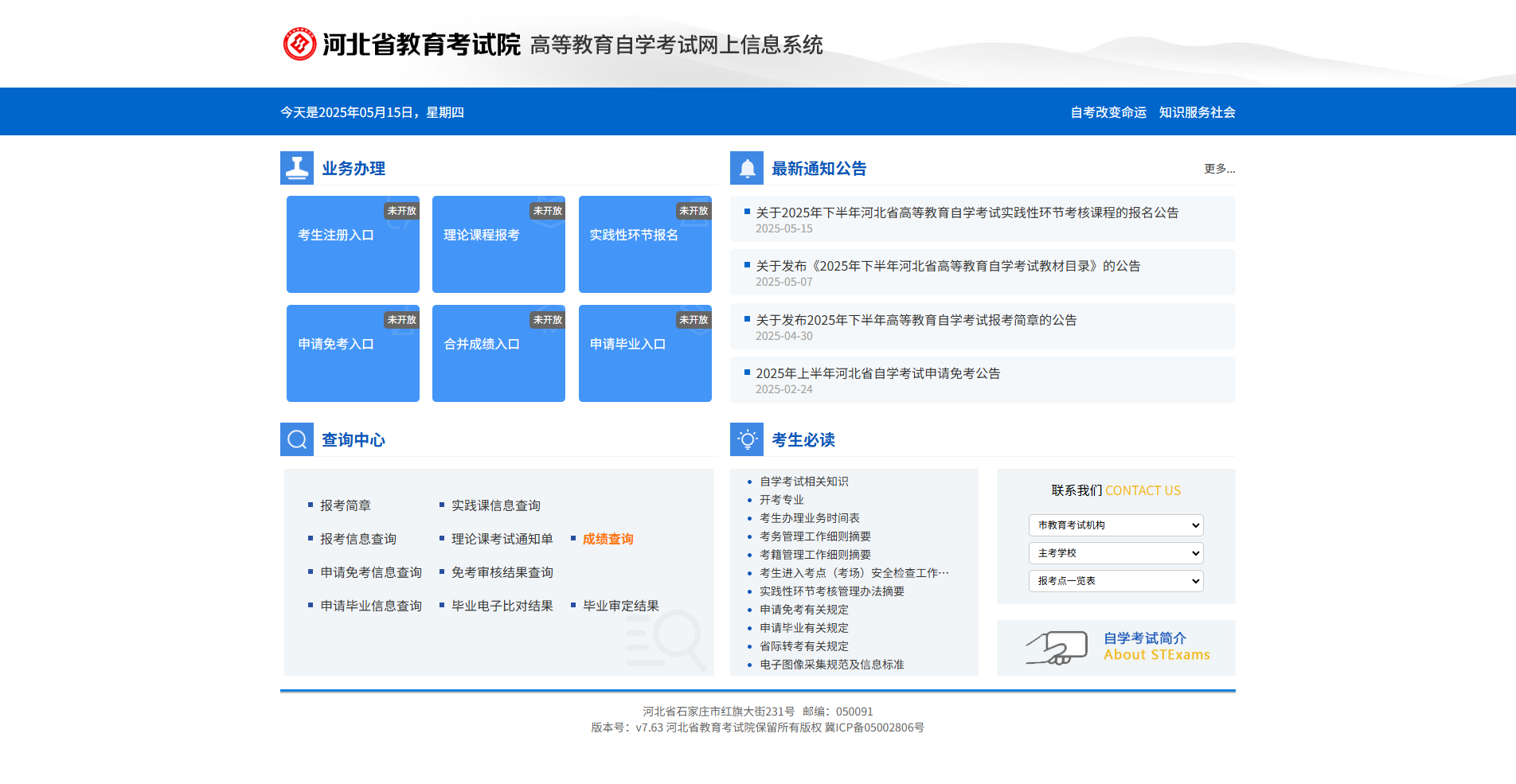Click 知识服务社会 in the top bar
Viewport: 1516px width, 784px height.
[x=1197, y=112]
